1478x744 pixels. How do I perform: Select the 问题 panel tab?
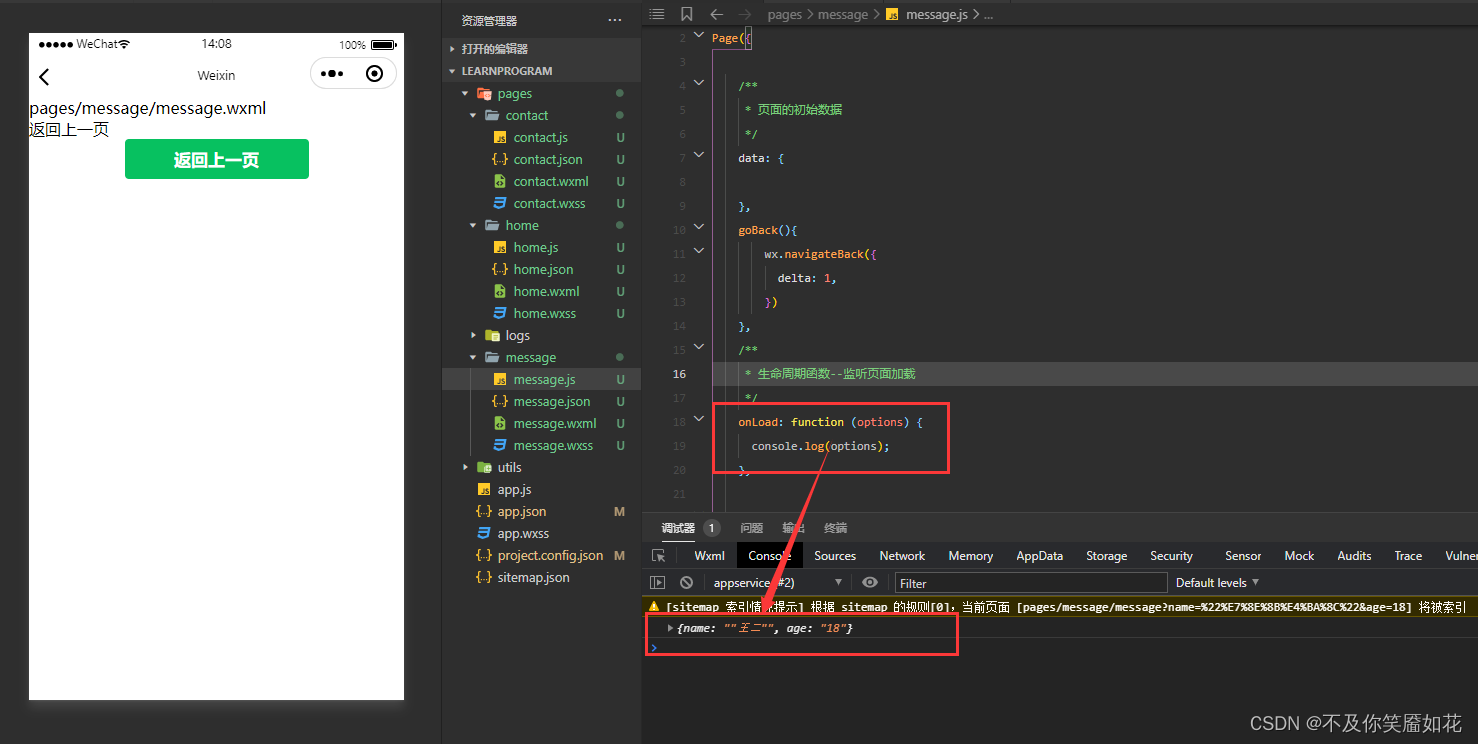tap(751, 528)
